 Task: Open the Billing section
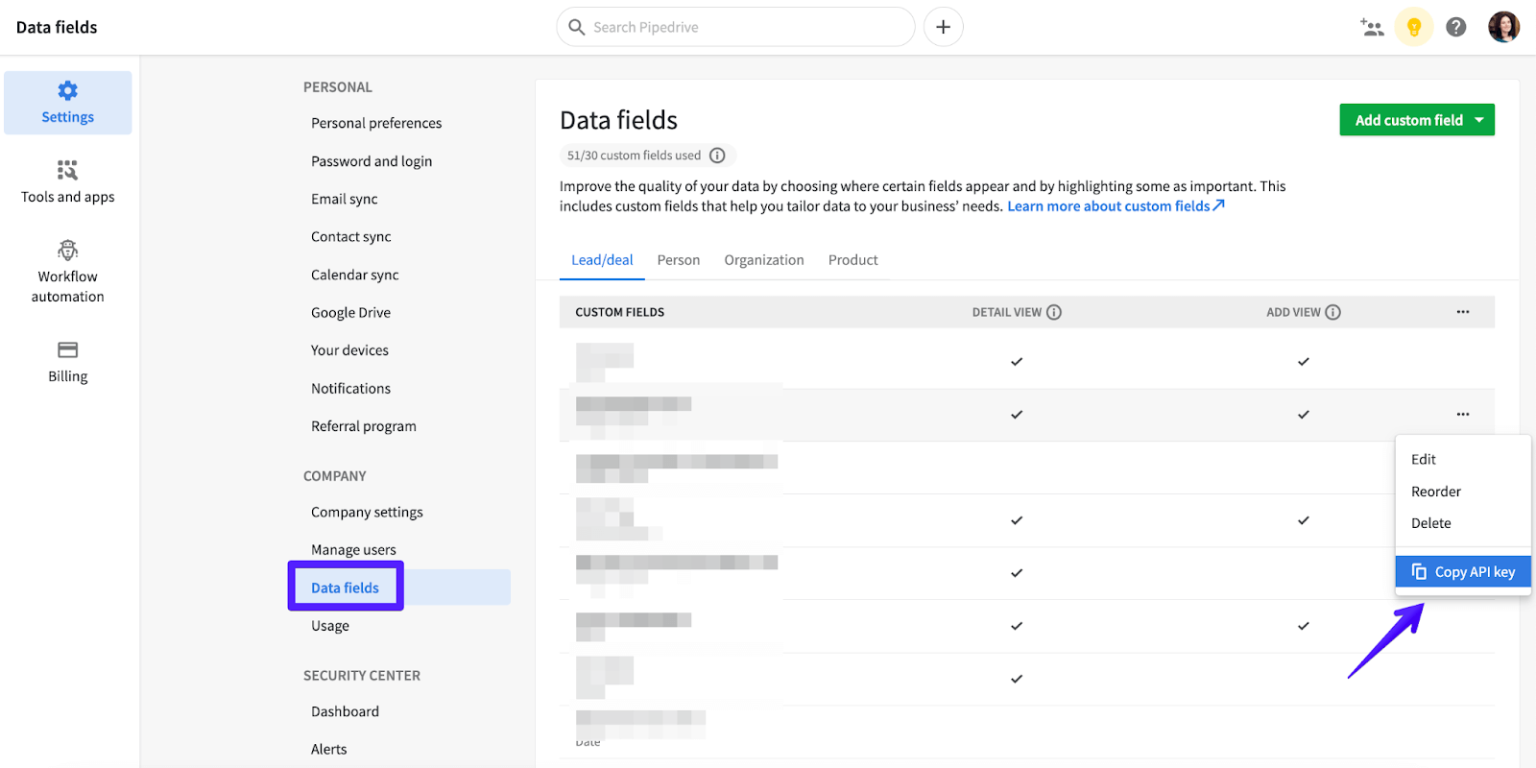point(67,360)
